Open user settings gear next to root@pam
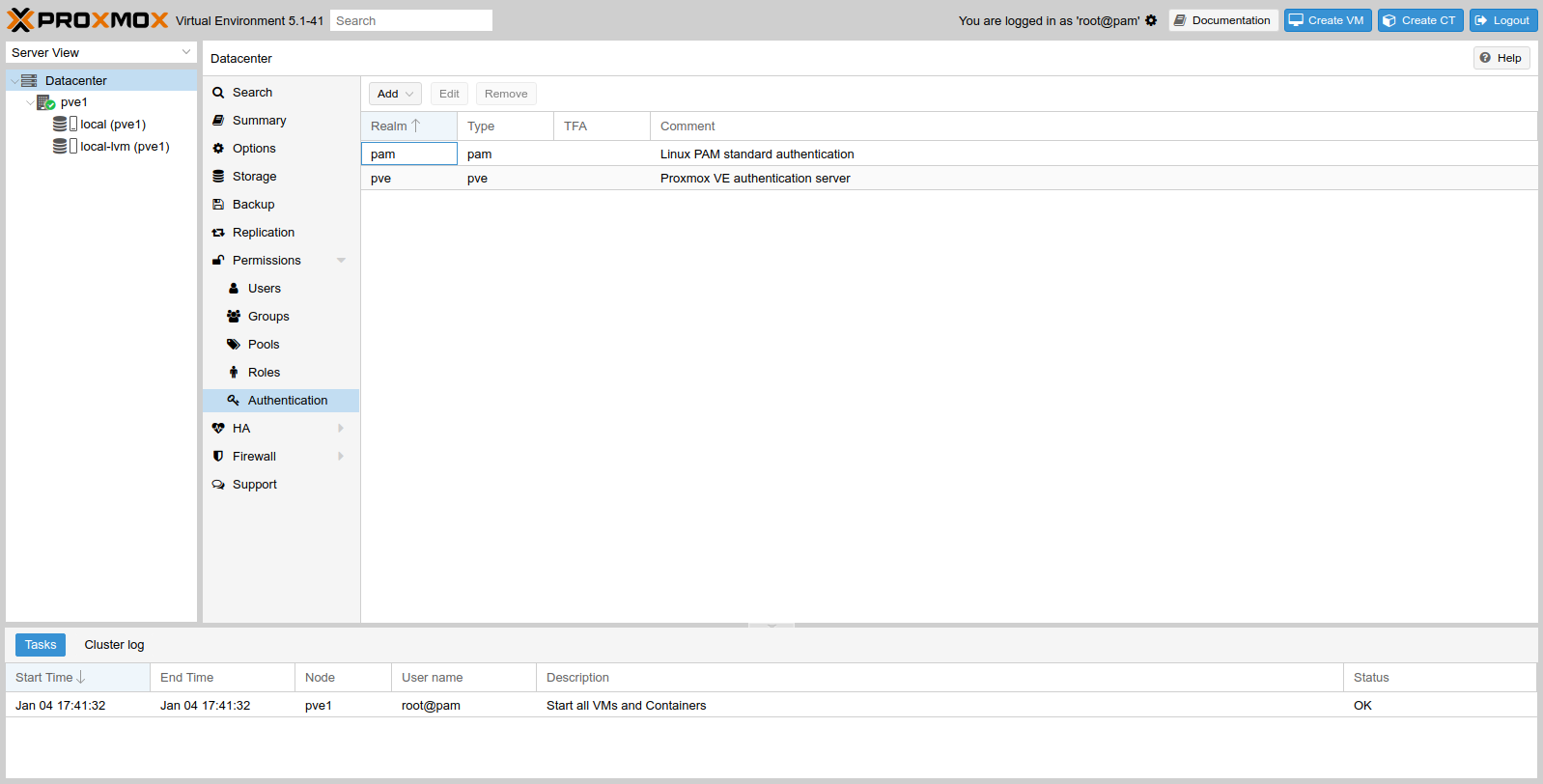This screenshot has height=784, width=1543. click(1151, 20)
